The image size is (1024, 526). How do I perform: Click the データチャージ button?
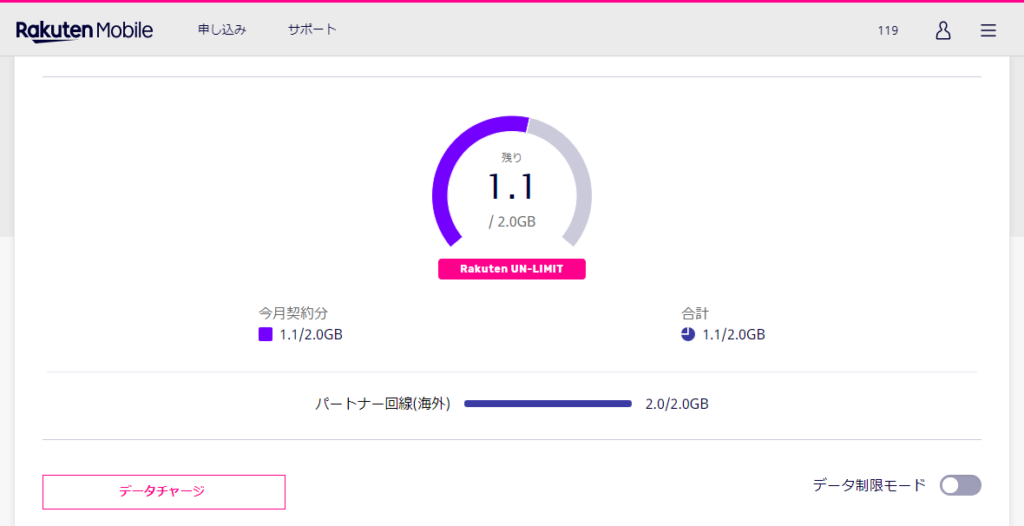[164, 492]
